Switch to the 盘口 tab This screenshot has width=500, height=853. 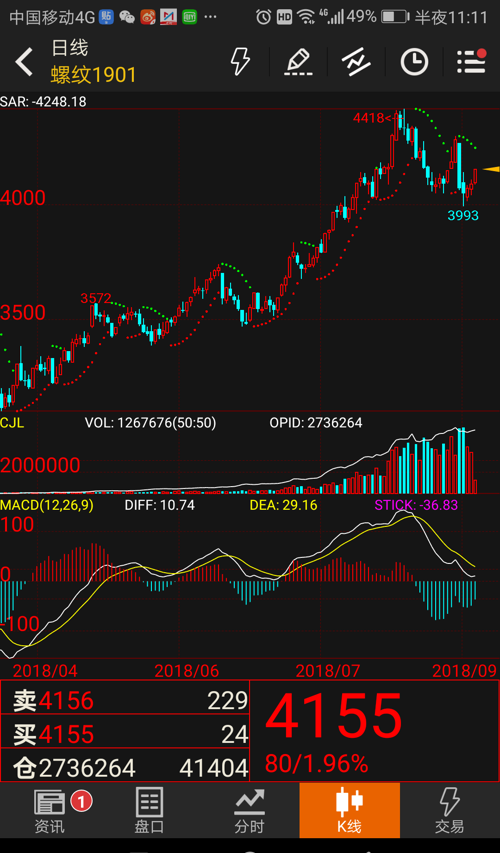(149, 811)
